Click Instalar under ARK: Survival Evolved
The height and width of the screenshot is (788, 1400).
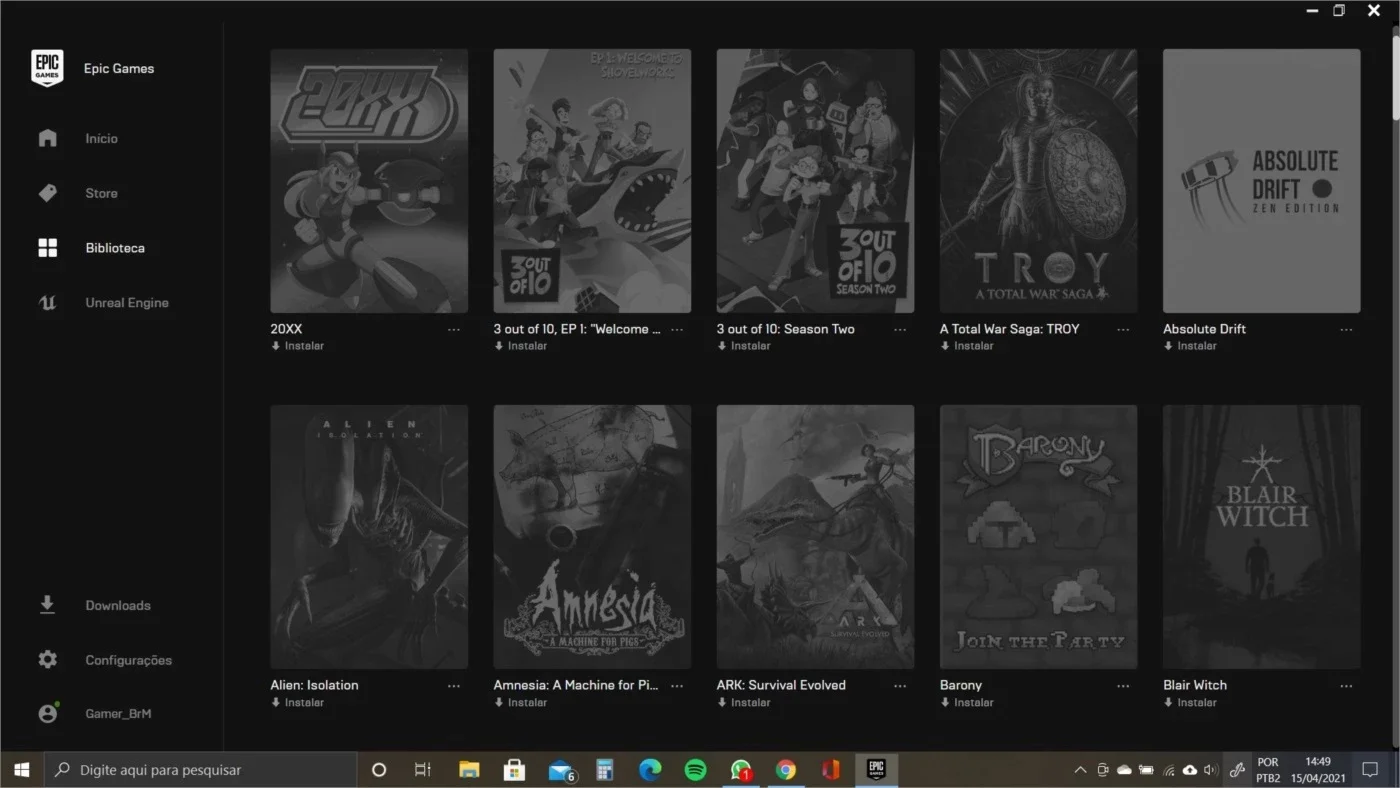[744, 703]
